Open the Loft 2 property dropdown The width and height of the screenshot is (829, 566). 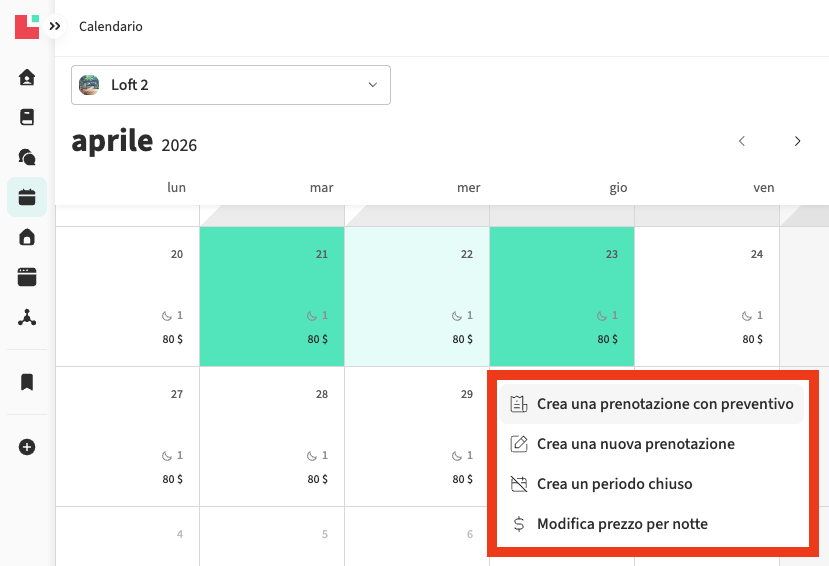[231, 85]
